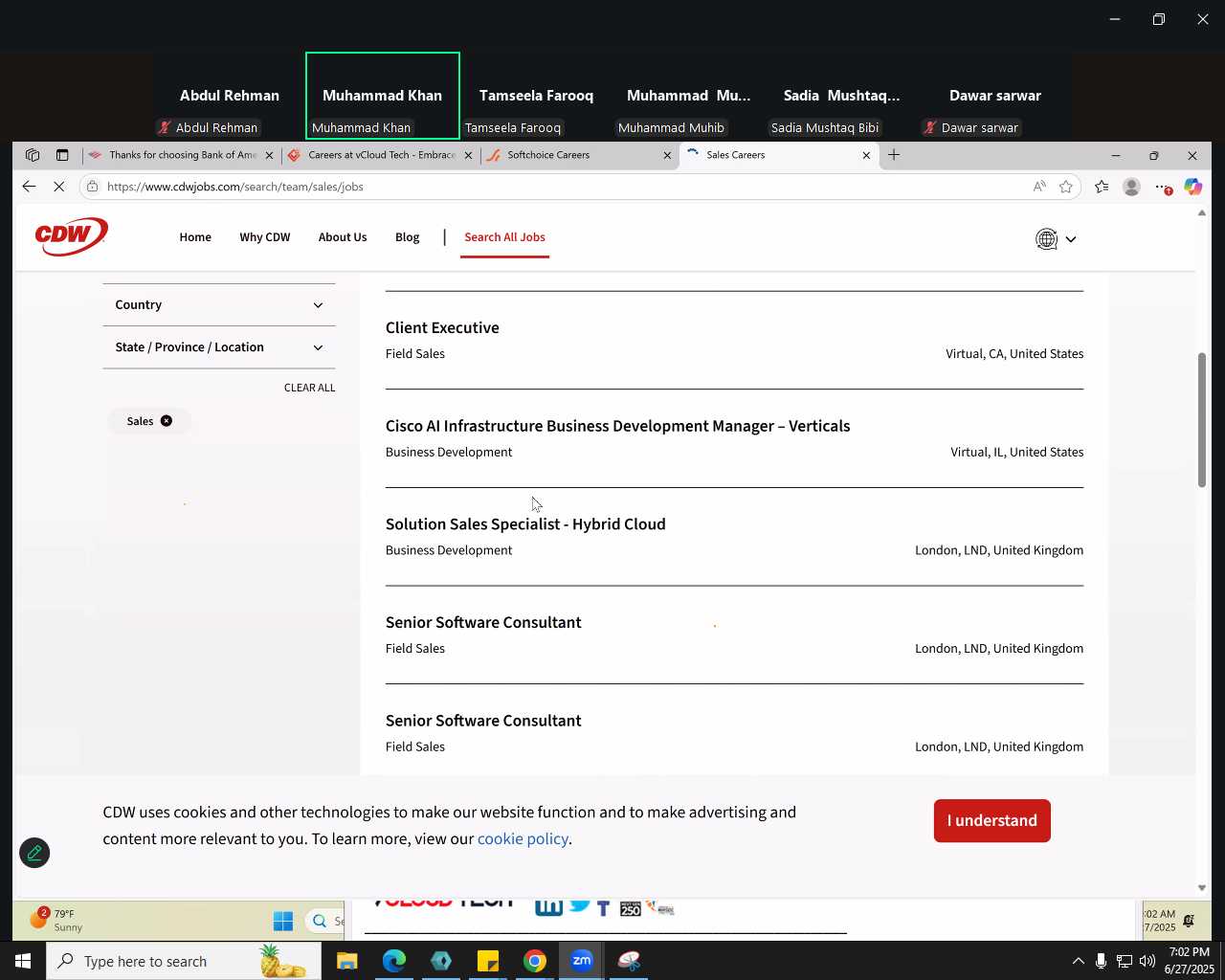This screenshot has width=1225, height=980.
Task: Open Solution Sales Specialist - Hybrid Cloud job
Action: click(x=525, y=524)
